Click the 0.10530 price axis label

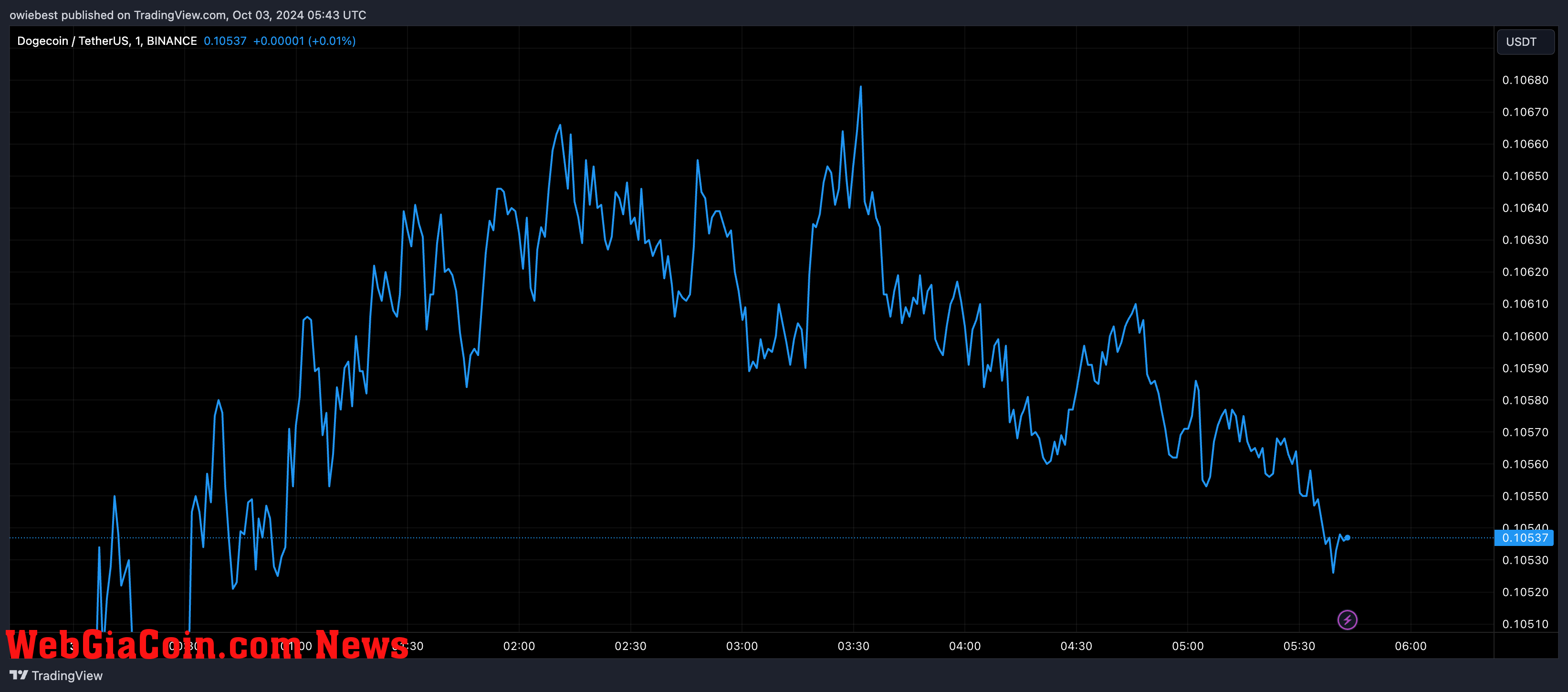[x=1525, y=560]
